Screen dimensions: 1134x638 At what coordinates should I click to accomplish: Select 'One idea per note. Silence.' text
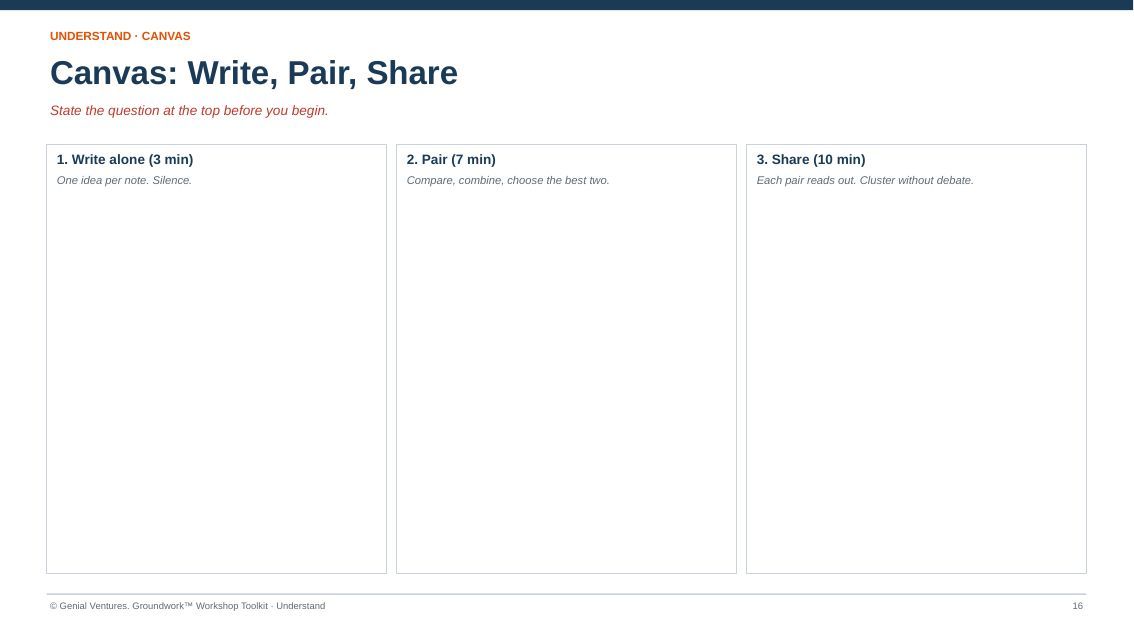click(124, 180)
